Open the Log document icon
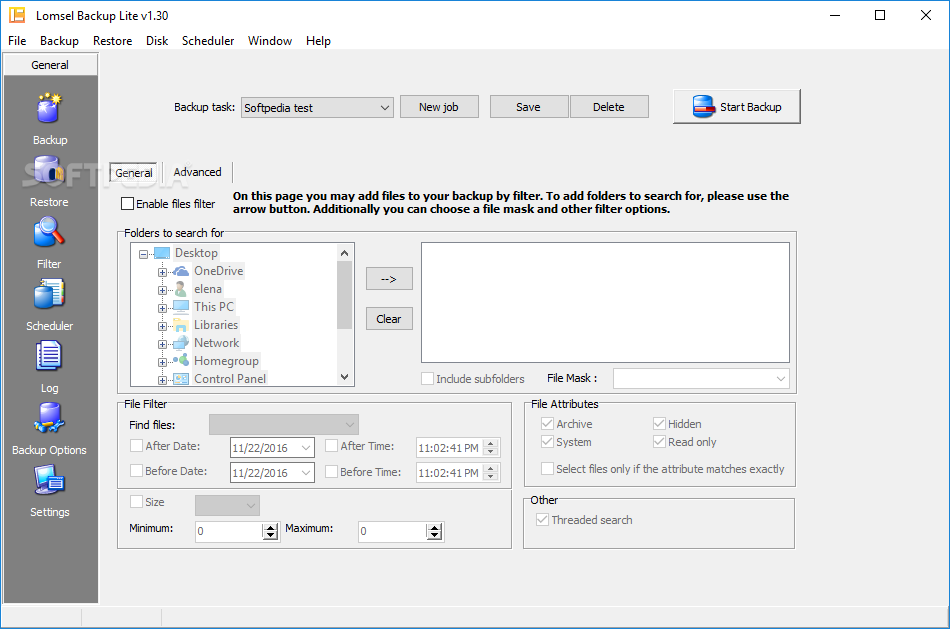Viewport: 950px width, 629px height. pos(48,356)
